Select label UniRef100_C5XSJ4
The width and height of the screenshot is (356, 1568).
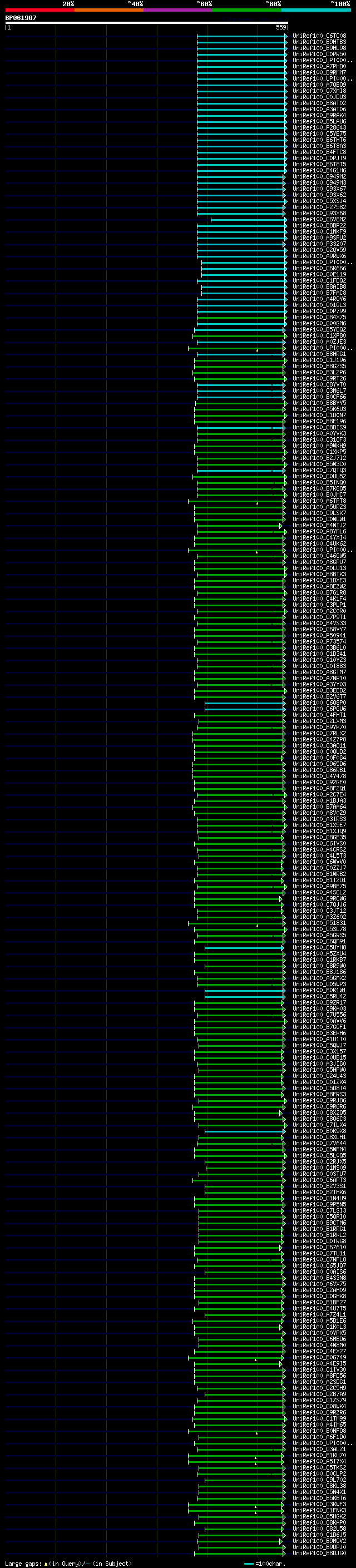319,201
